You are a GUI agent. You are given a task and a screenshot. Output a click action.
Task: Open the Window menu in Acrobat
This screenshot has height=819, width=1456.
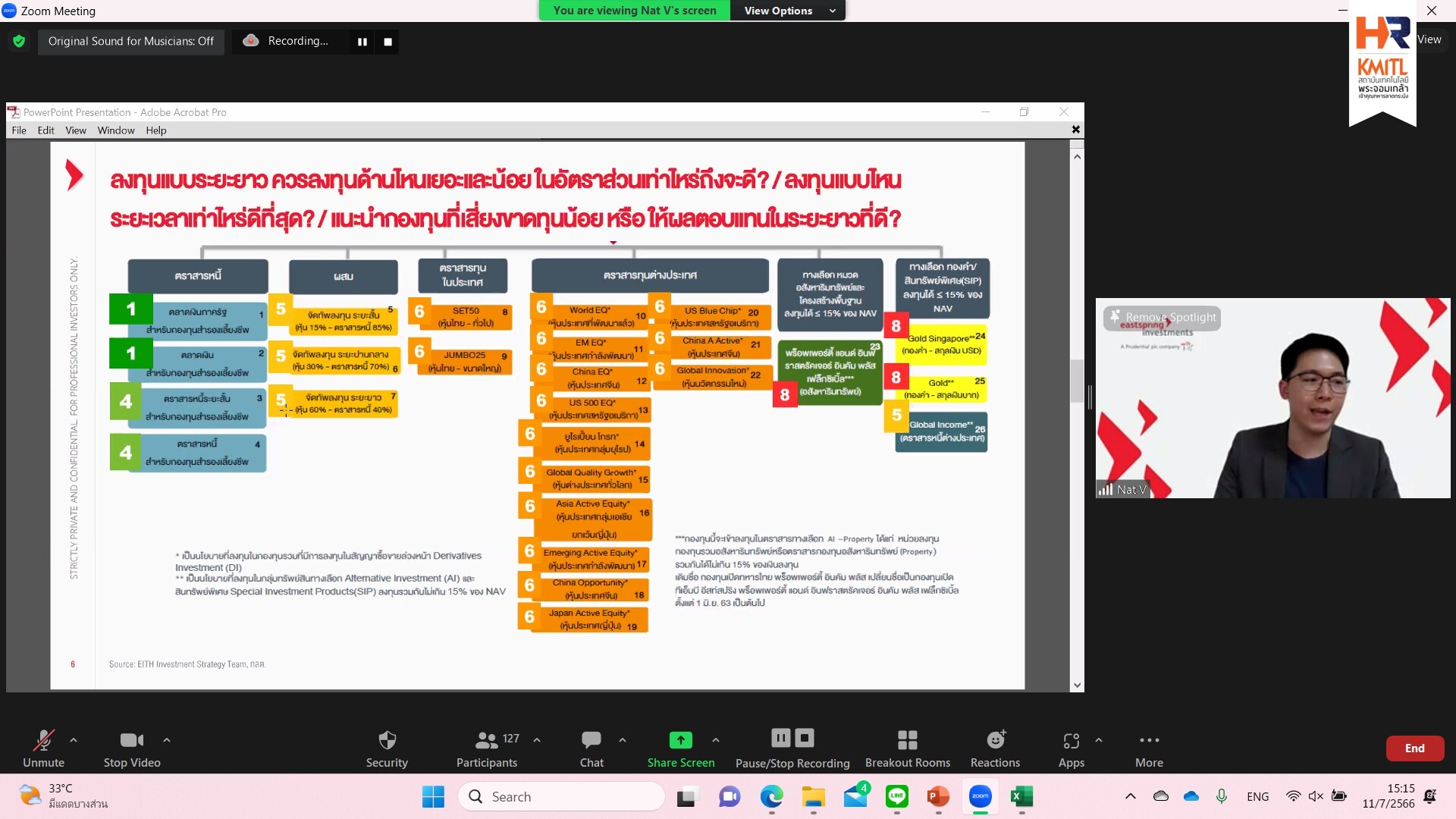tap(115, 130)
